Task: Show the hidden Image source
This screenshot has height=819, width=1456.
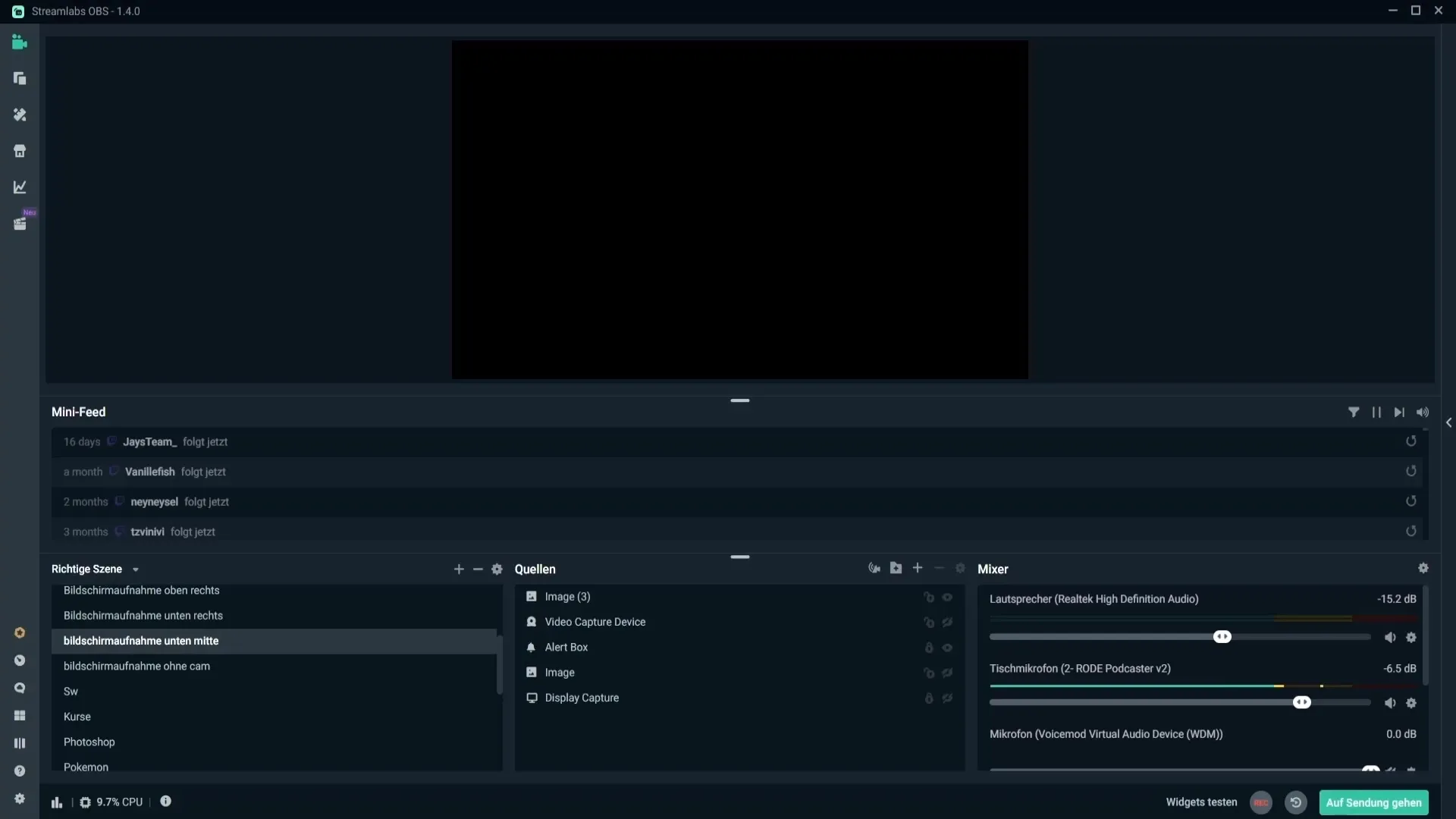Action: 947,673
